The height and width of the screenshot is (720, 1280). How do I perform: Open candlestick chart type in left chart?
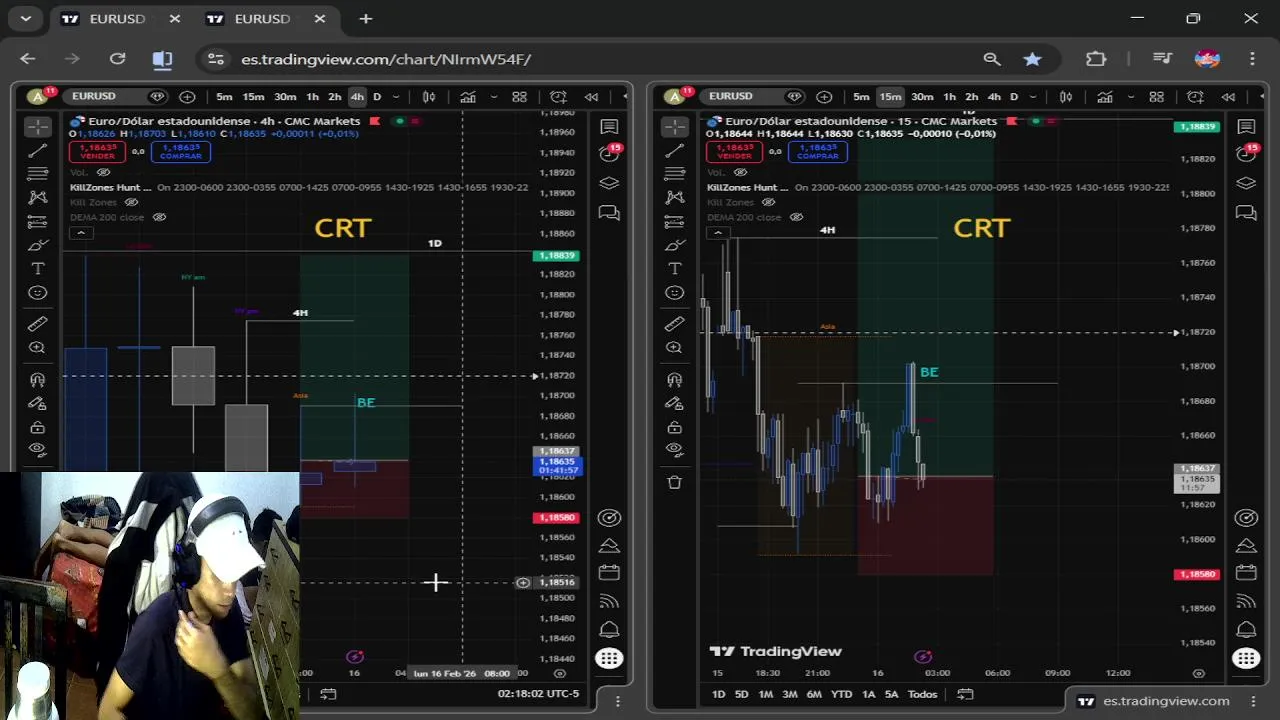click(429, 97)
